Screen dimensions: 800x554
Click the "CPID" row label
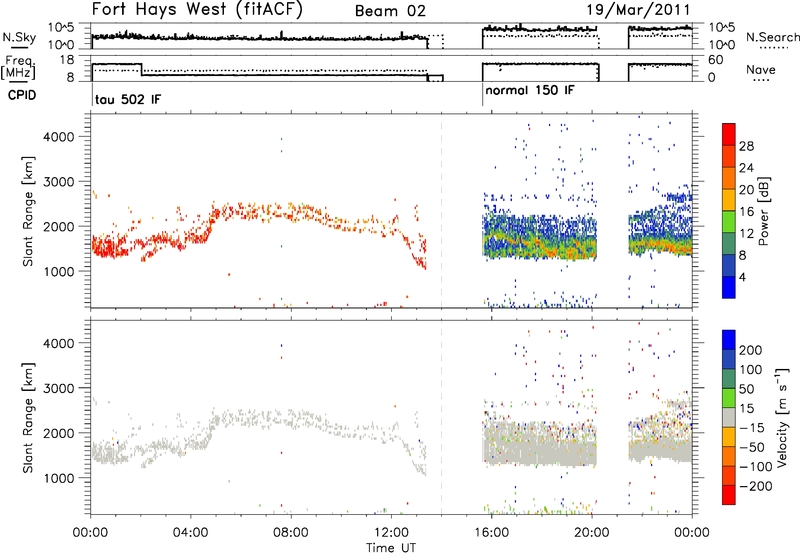coord(22,95)
